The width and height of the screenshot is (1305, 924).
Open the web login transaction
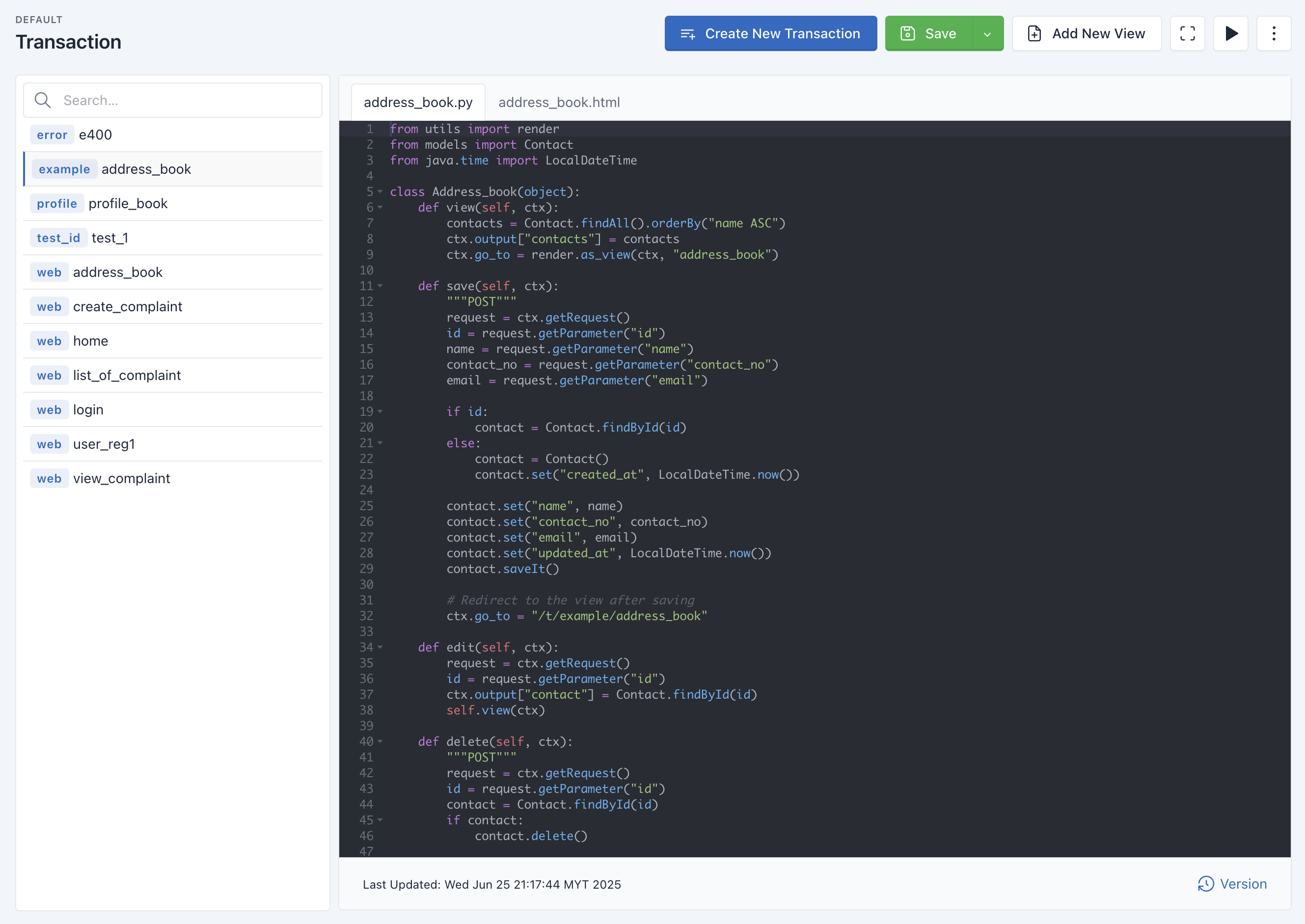coord(173,409)
